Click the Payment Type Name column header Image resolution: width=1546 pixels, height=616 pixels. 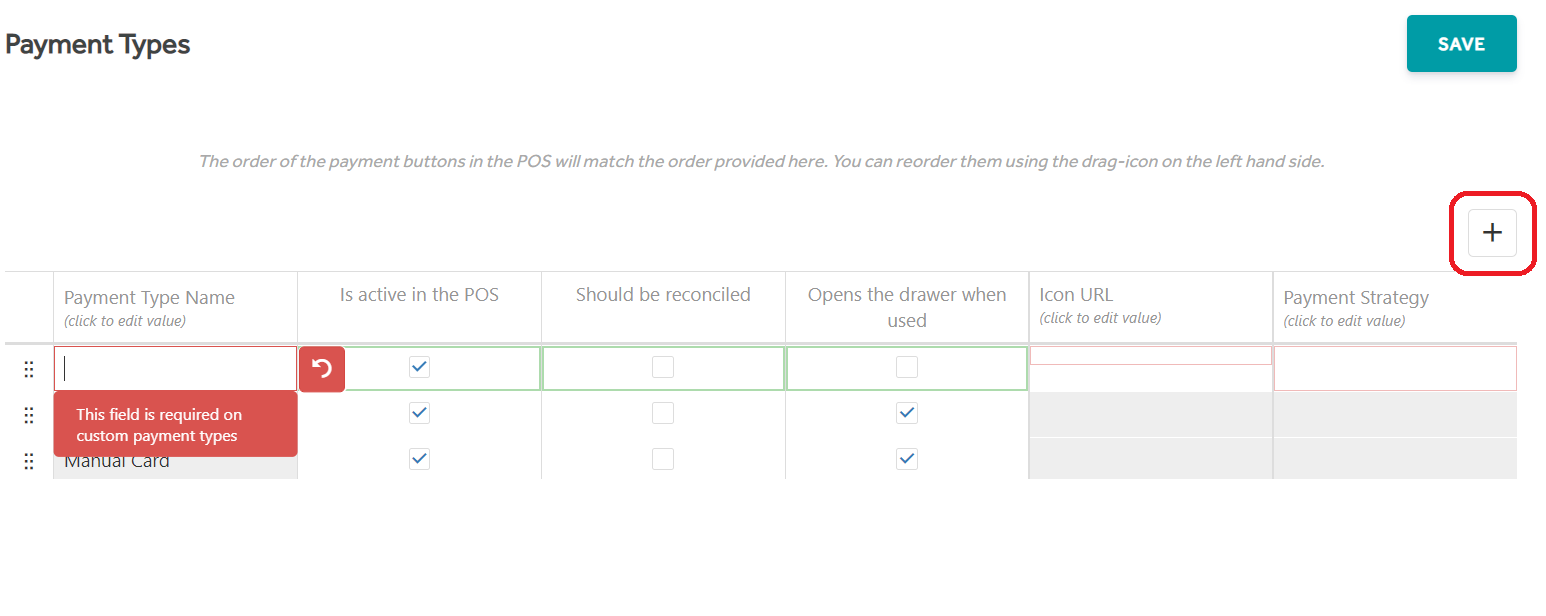[x=149, y=298]
